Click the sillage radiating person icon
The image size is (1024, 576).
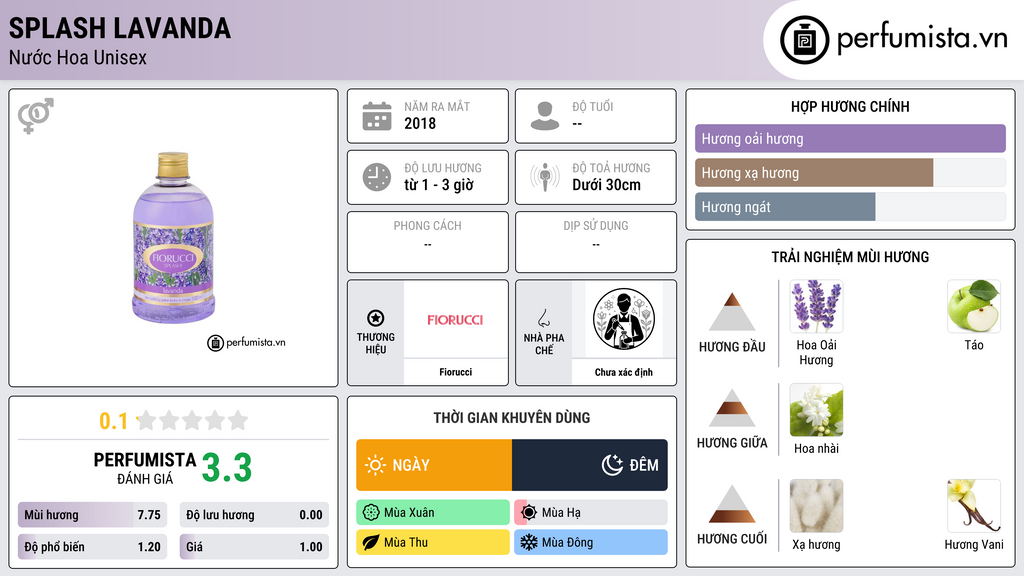545,177
